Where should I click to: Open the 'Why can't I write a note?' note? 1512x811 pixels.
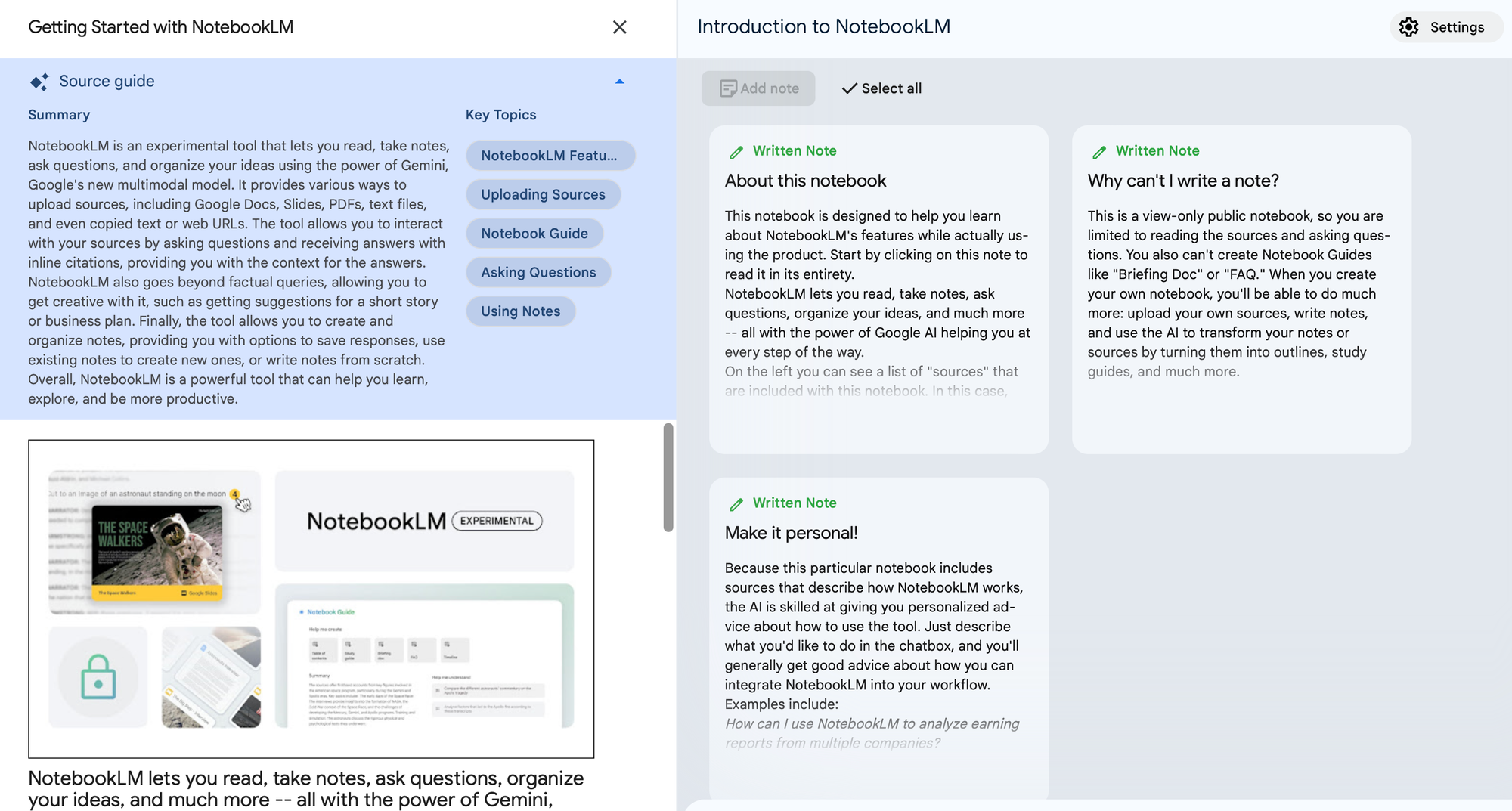1241,289
